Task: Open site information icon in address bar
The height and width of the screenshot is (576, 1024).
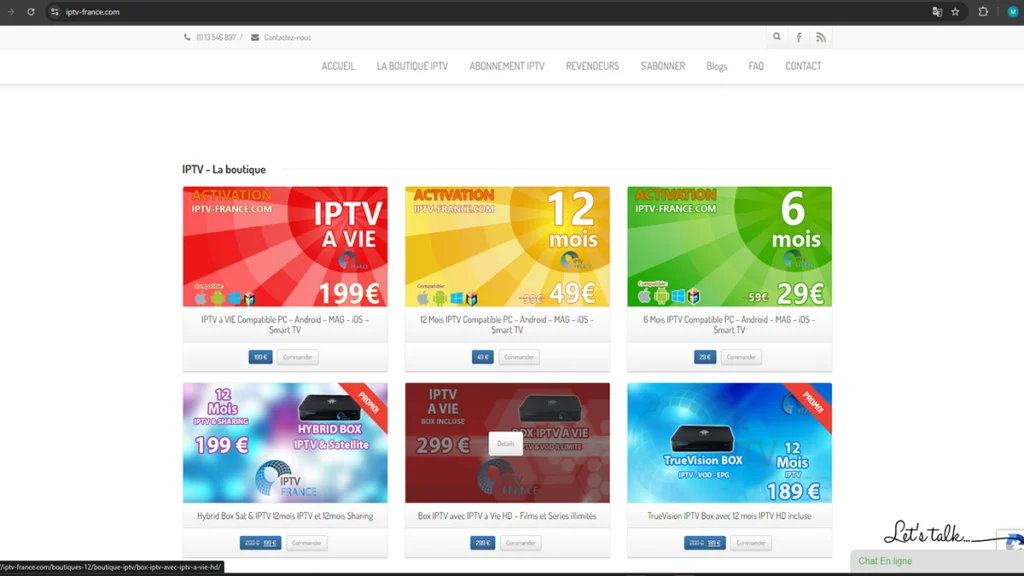Action: coord(55,12)
